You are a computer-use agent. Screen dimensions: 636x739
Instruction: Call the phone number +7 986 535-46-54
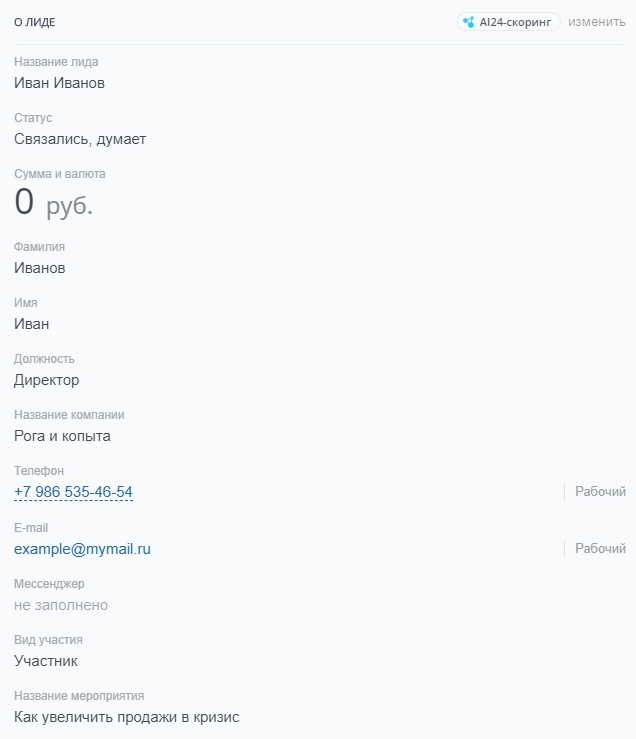coord(73,492)
